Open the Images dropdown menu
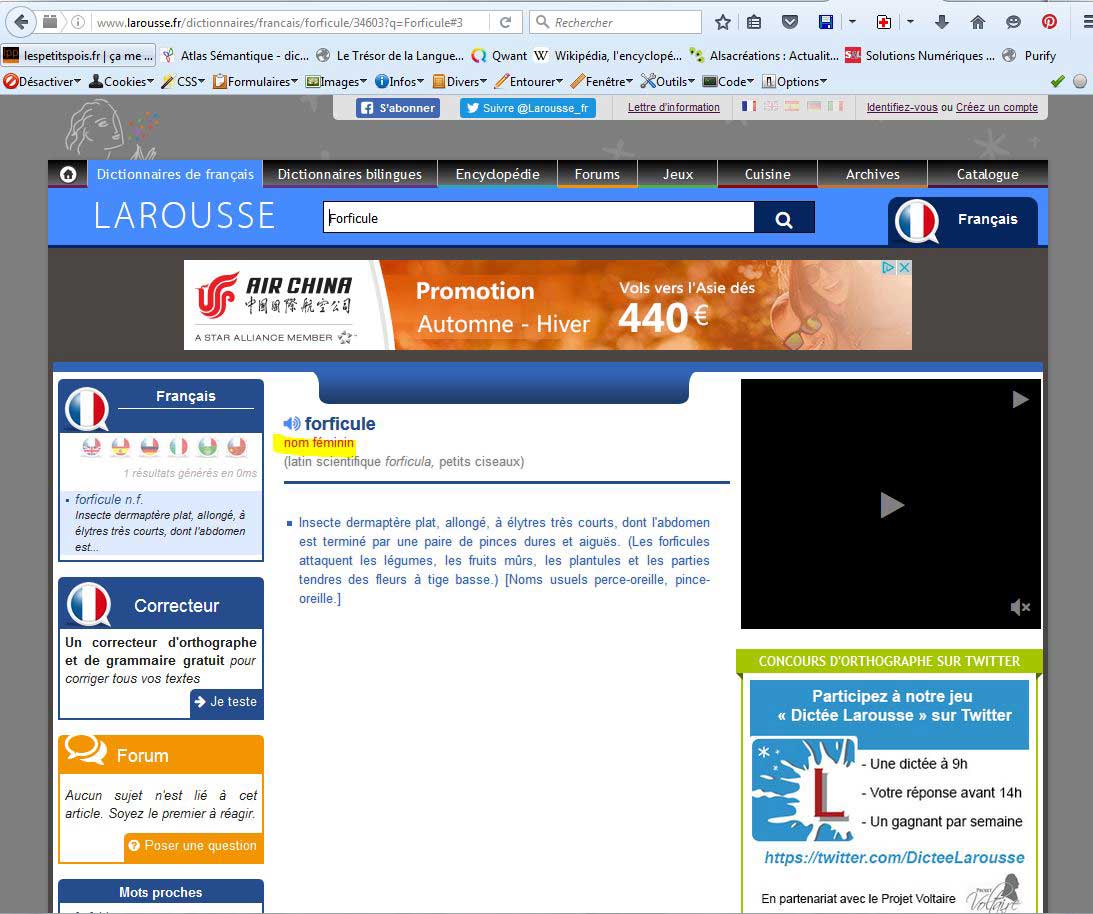The height and width of the screenshot is (914, 1093). 336,82
